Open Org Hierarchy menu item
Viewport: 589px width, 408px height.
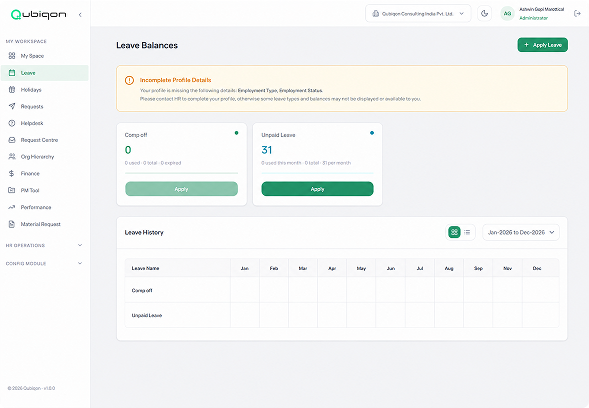45,156
